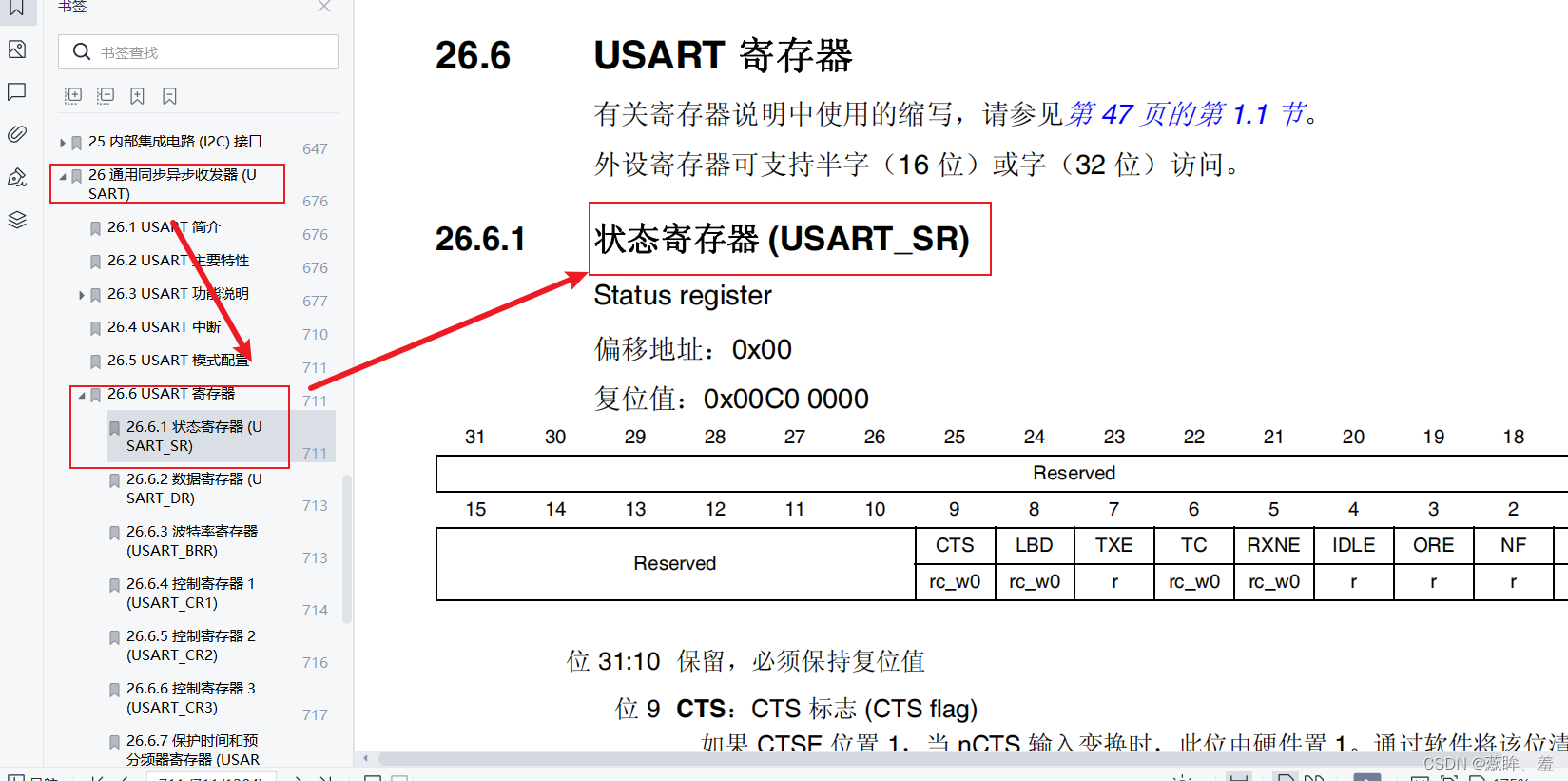Image resolution: width=1568 pixels, height=781 pixels.
Task: Click the Reserved cell for bits 15-10
Action: tap(675, 564)
